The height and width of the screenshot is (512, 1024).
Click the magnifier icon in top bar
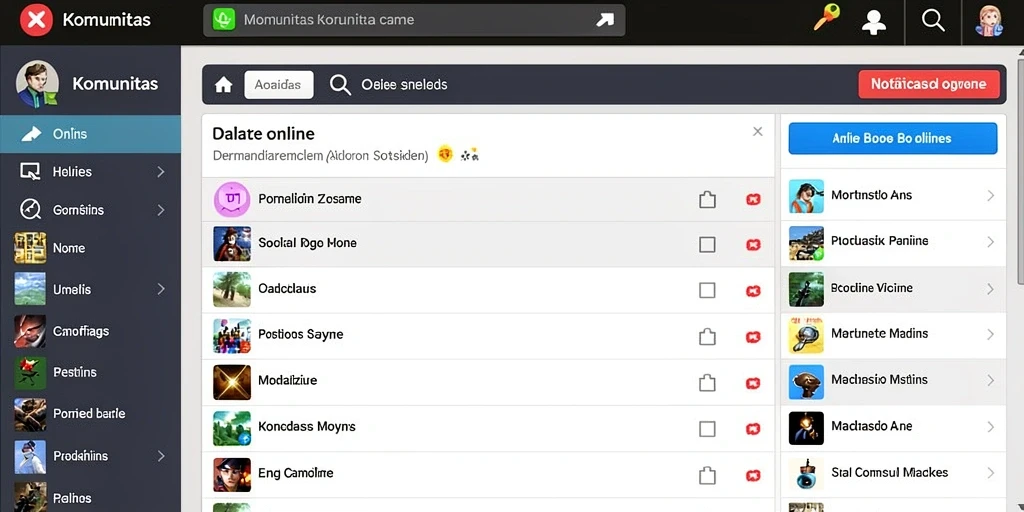933,20
